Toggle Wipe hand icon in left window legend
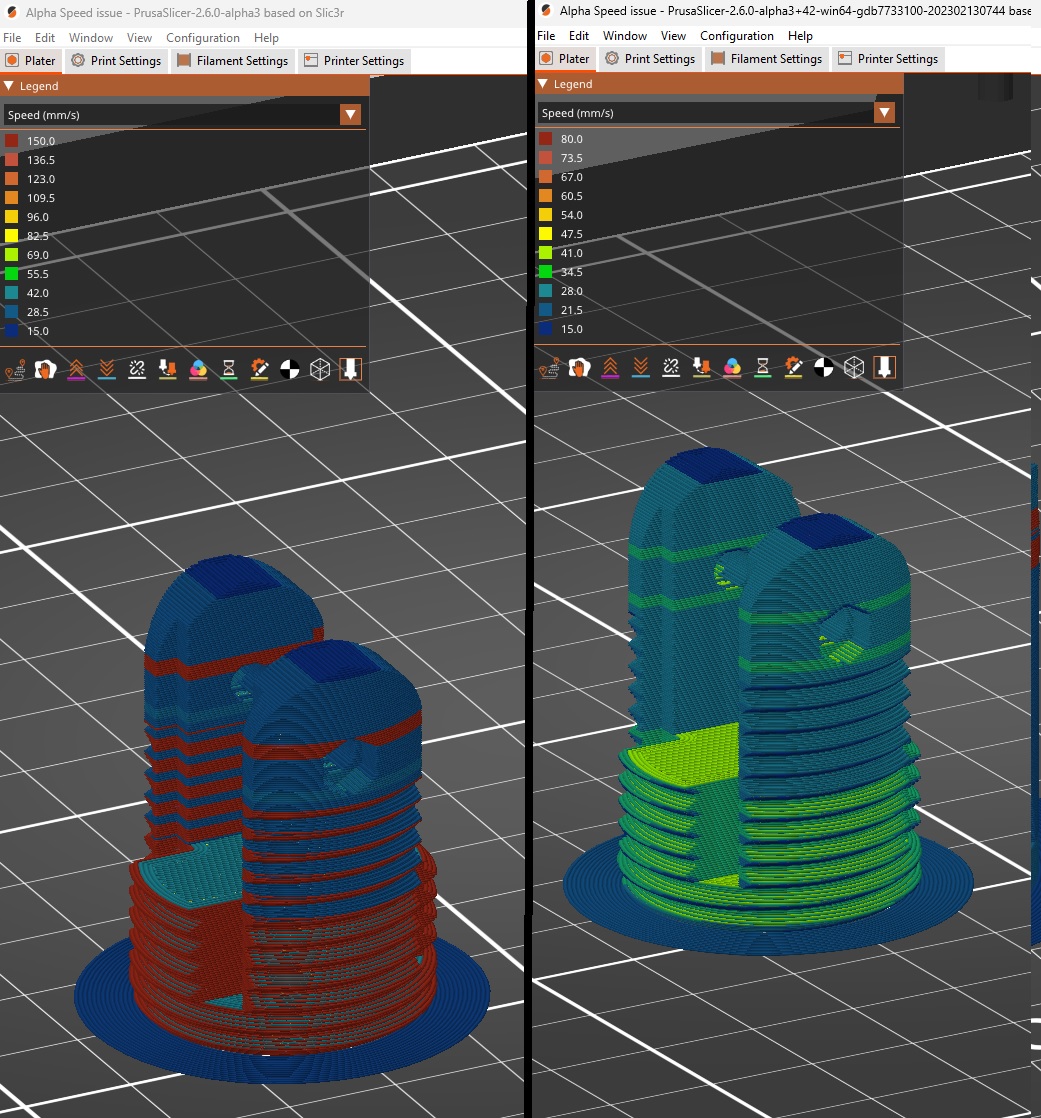1041x1118 pixels. (46, 369)
